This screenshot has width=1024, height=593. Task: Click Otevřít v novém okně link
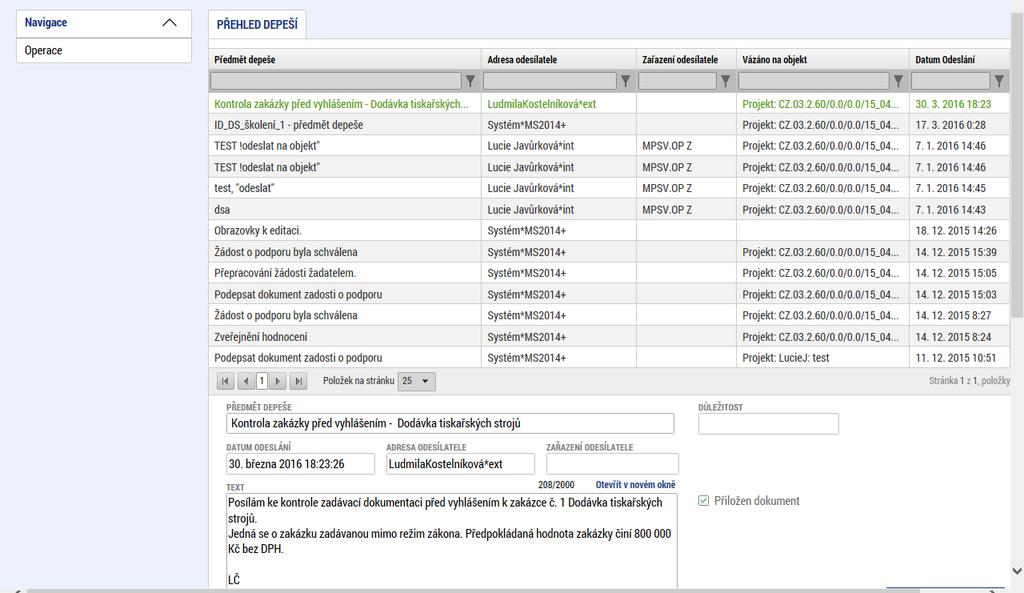pyautogui.click(x=635, y=485)
